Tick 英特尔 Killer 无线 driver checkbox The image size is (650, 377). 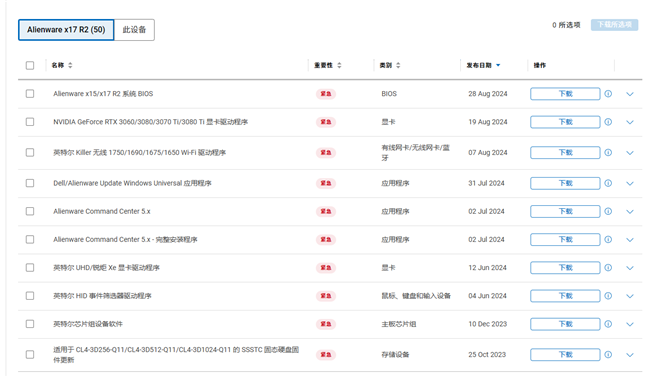pos(30,153)
